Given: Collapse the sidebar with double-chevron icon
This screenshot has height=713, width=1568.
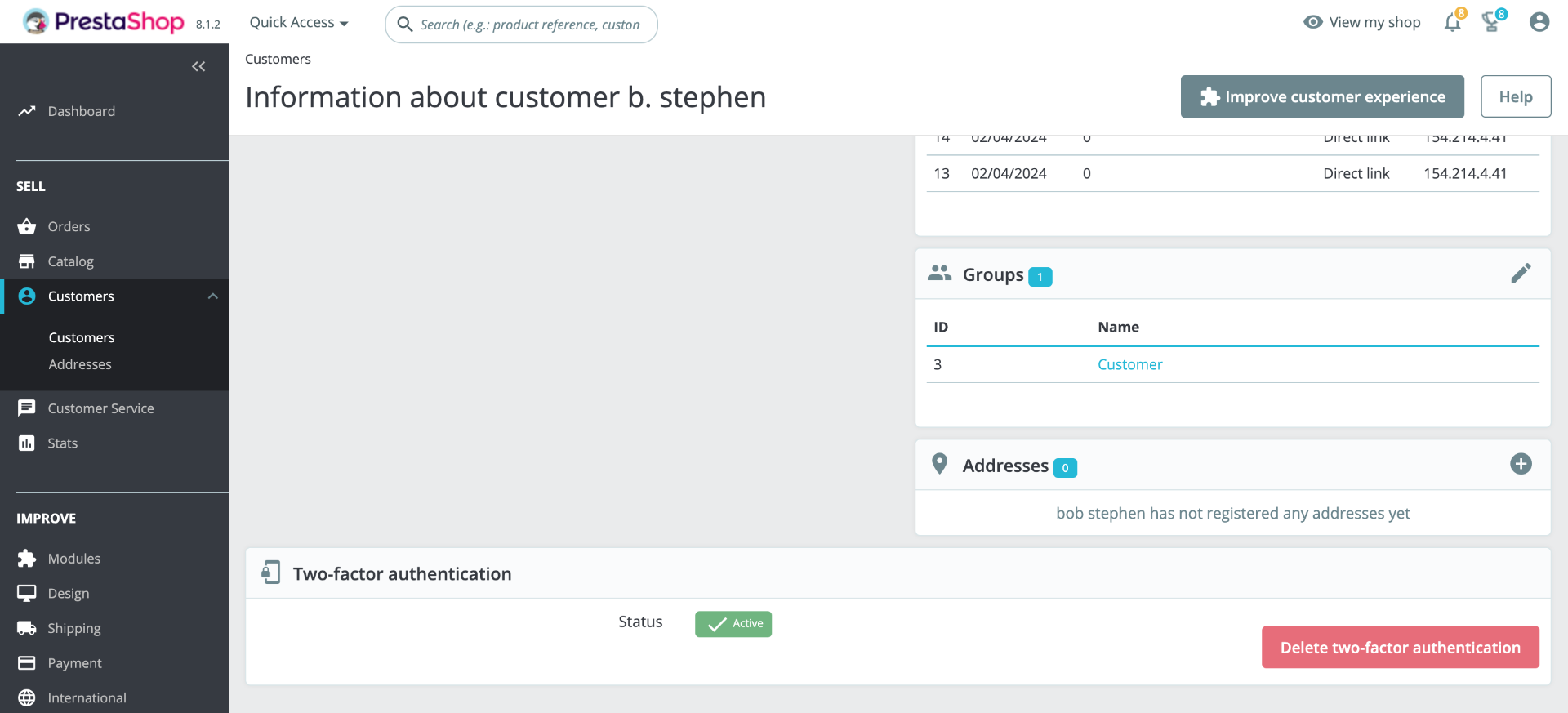Looking at the screenshot, I should [x=198, y=66].
